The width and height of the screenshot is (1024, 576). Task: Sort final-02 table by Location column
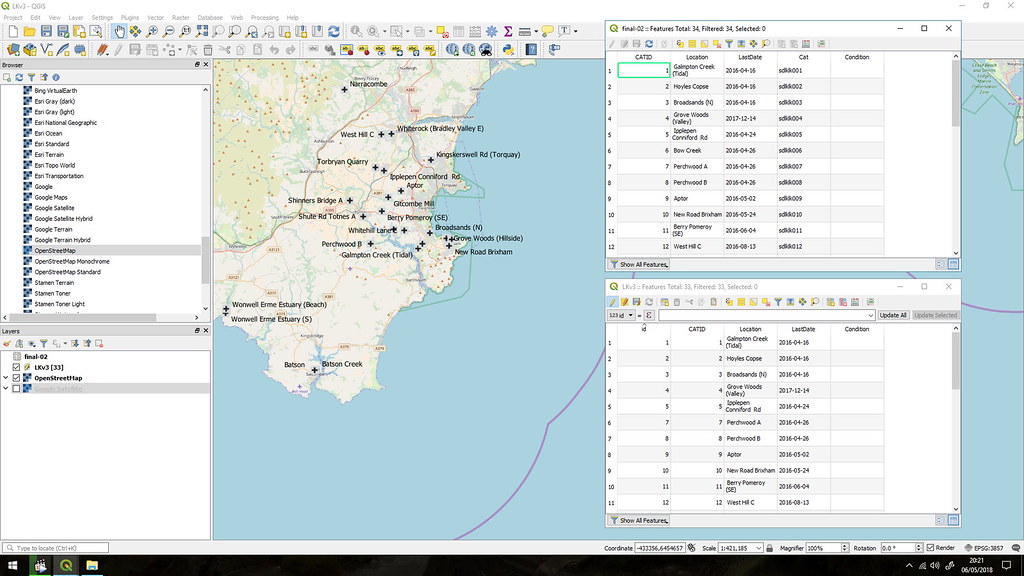tap(697, 57)
